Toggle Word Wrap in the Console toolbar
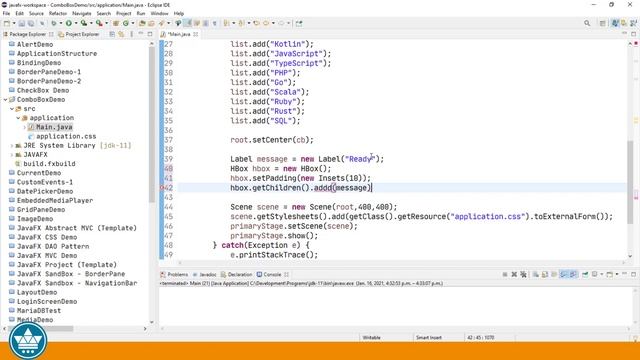Screen dimensions: 640x360 [x=554, y=274]
